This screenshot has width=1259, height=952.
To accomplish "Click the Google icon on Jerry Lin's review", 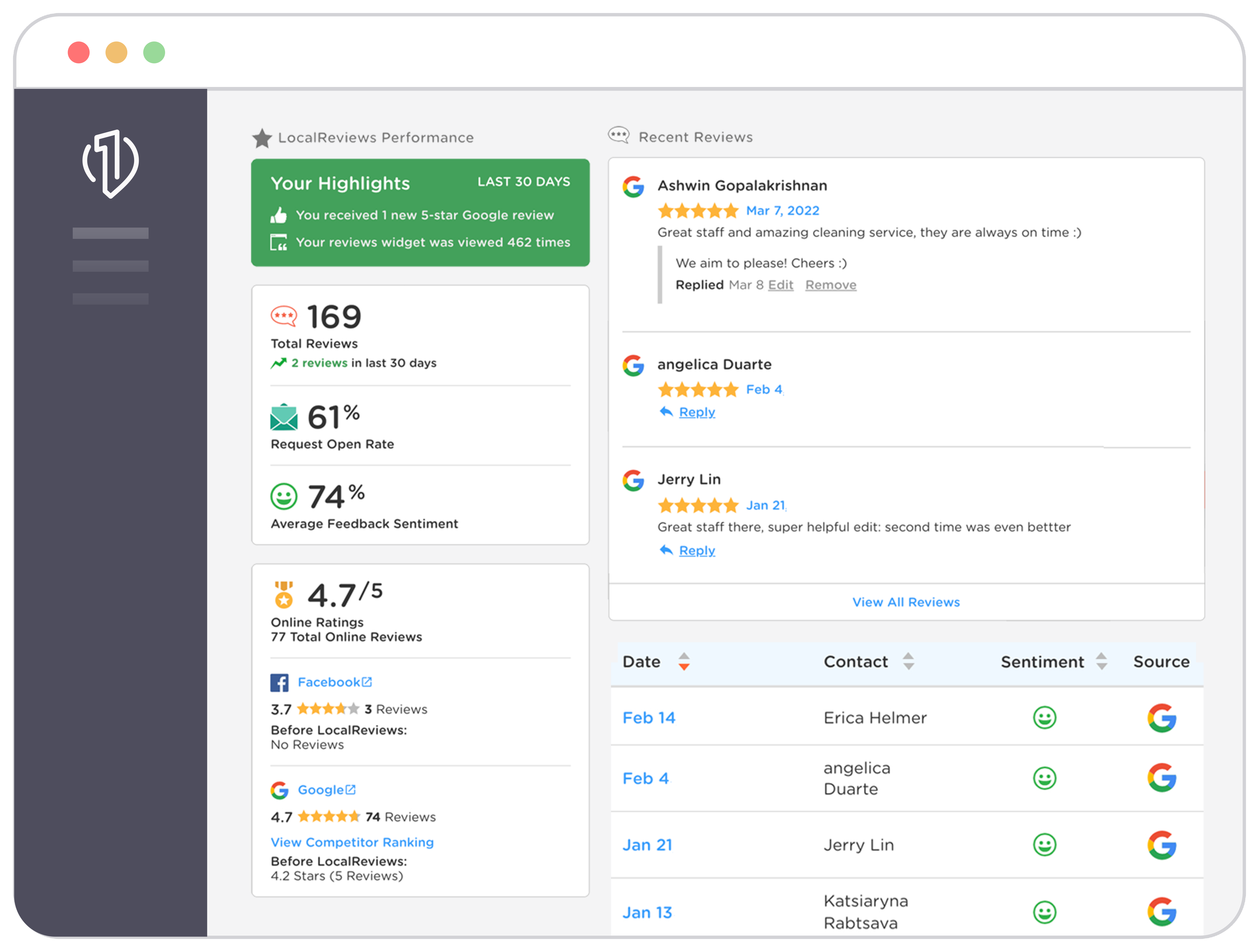I will point(633,480).
